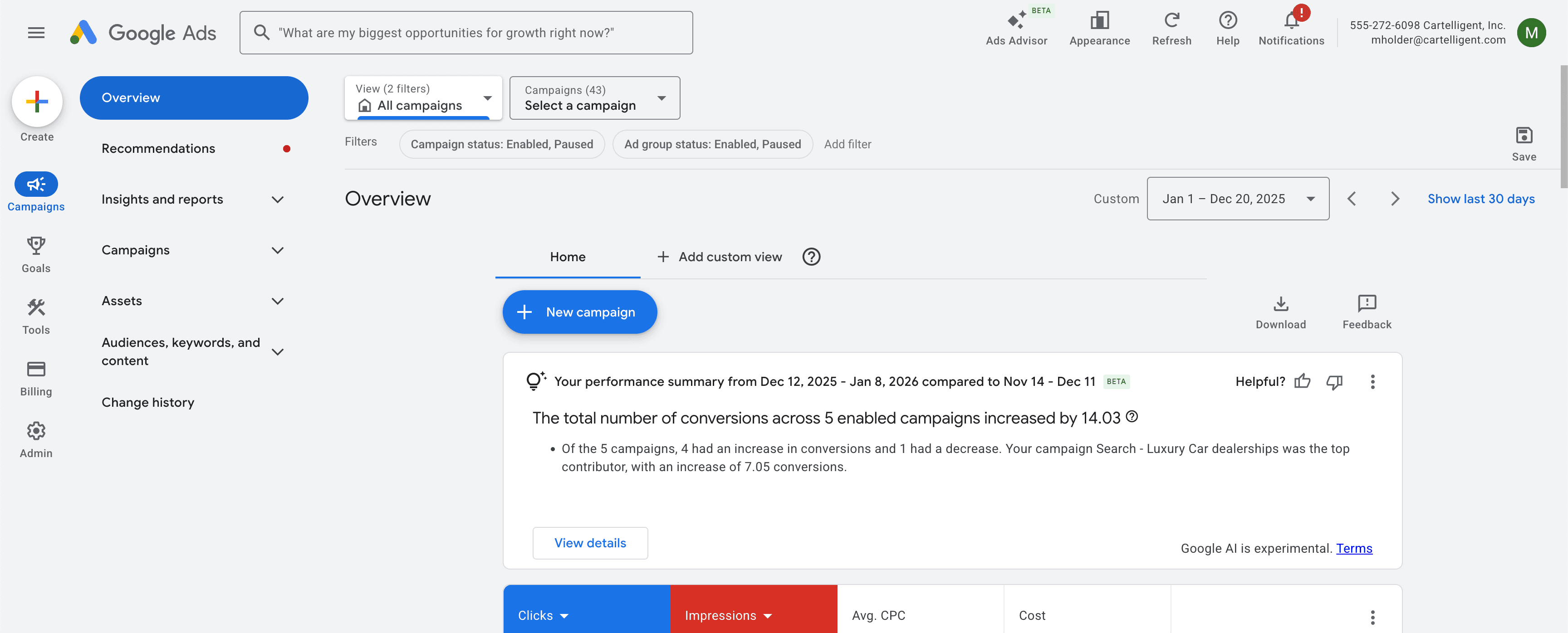Screen dimensions: 1568x633
Task: Open the main navigation menu
Action: [x=36, y=32]
